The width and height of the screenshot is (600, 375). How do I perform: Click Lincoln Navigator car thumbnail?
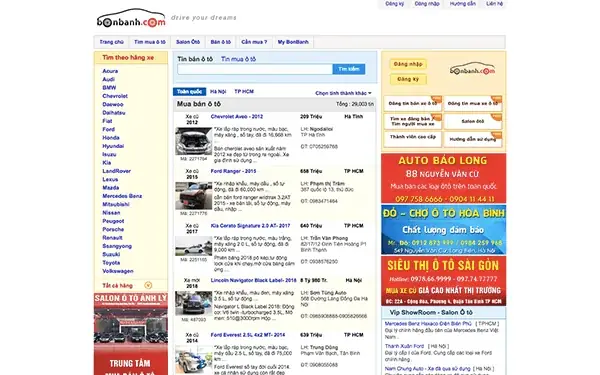[194, 303]
